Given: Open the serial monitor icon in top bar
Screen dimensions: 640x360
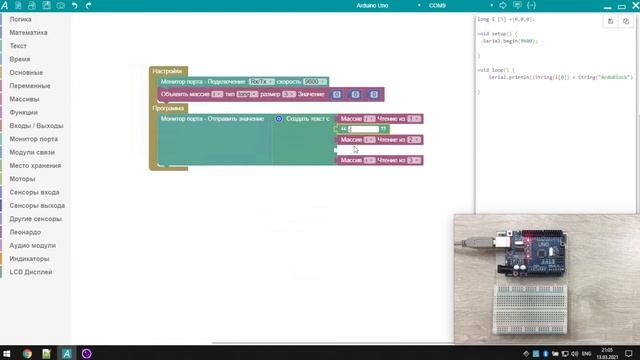Looking at the screenshot, I should point(517,5).
